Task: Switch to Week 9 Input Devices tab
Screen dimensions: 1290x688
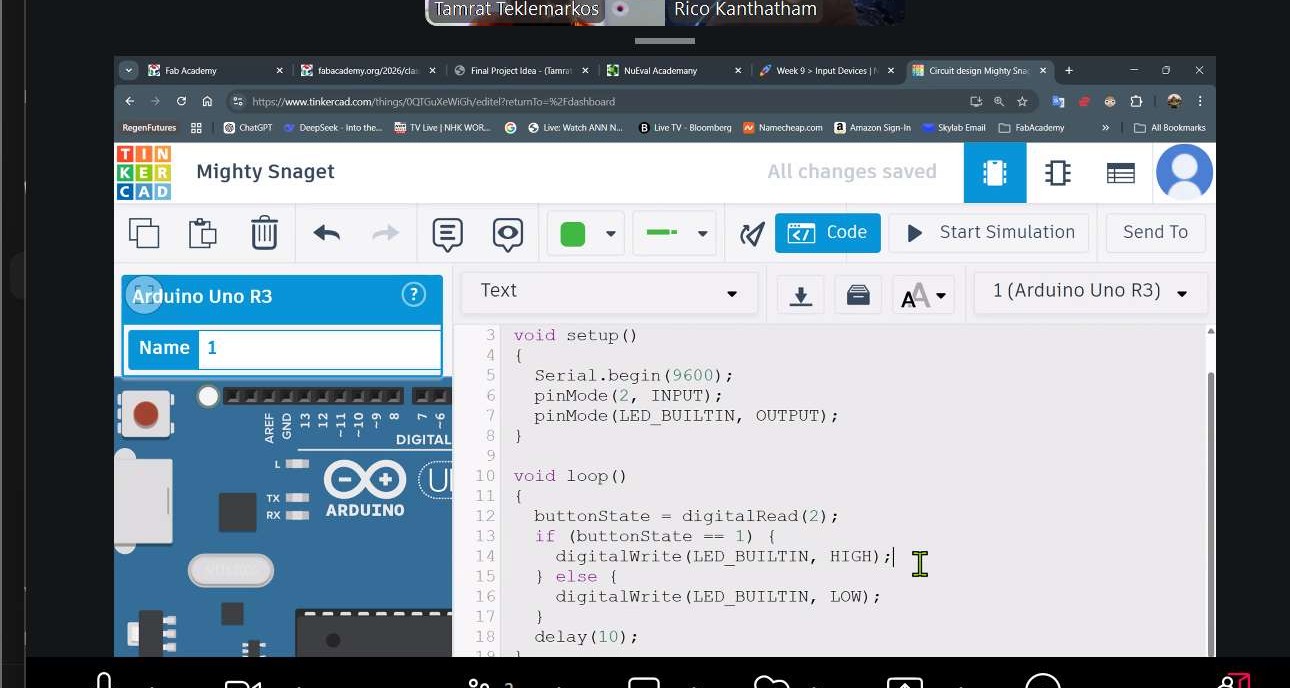Action: pos(828,71)
